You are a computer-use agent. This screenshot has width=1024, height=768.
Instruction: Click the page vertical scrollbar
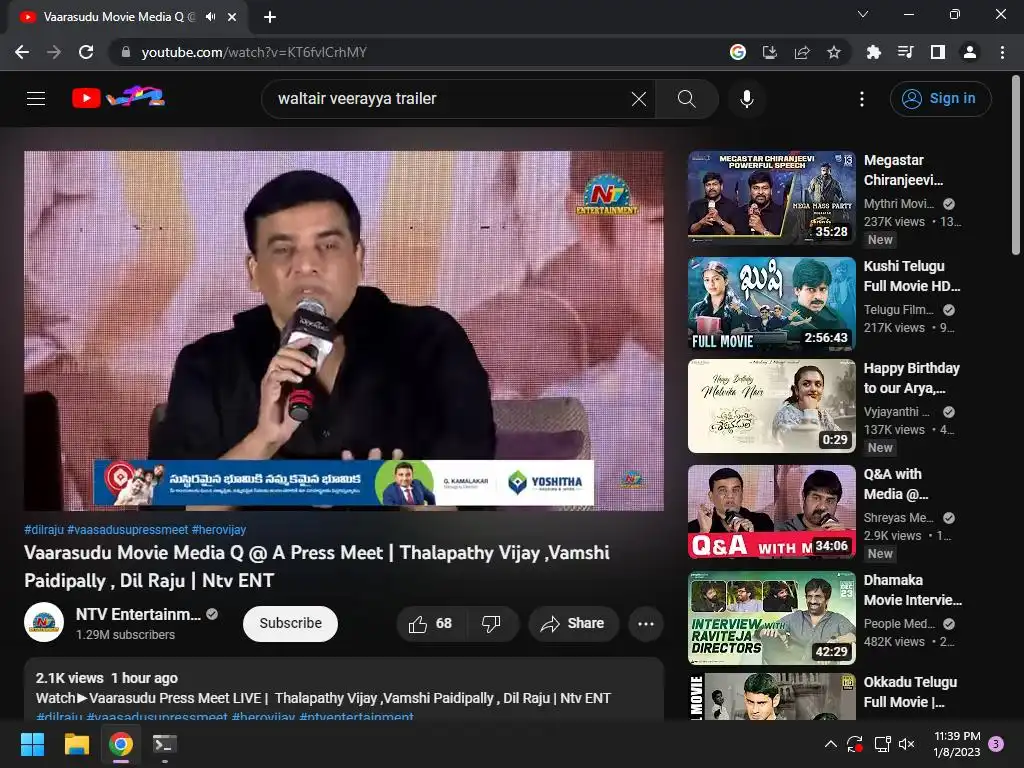1016,167
